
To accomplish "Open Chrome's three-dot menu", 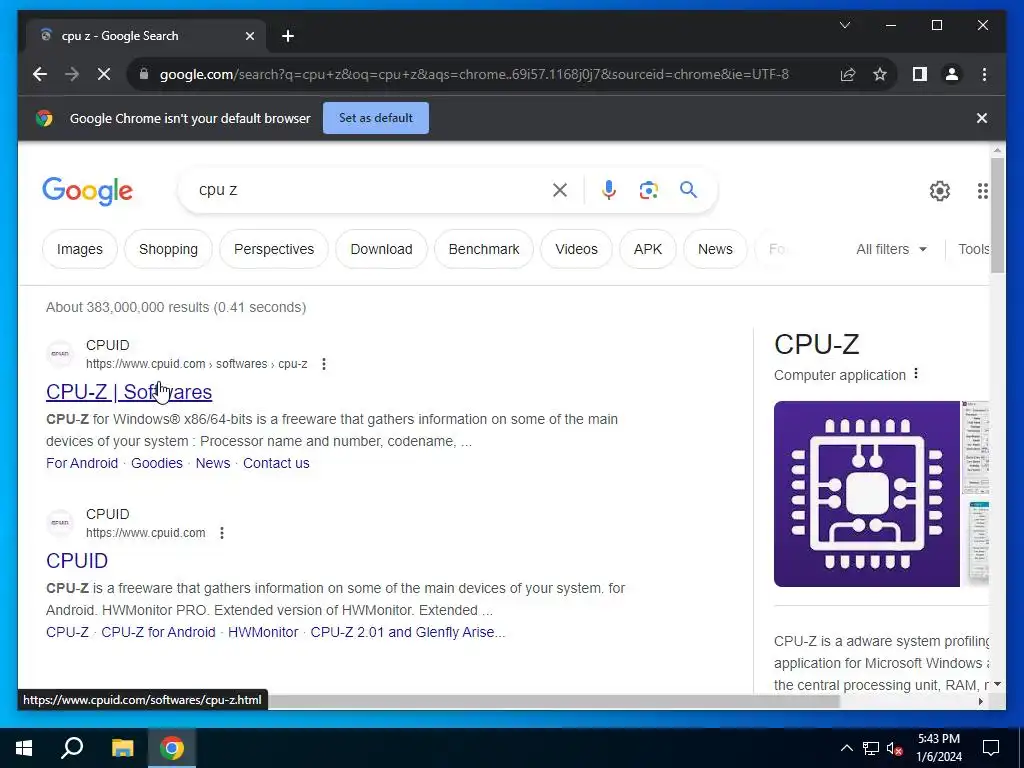I will (x=984, y=74).
